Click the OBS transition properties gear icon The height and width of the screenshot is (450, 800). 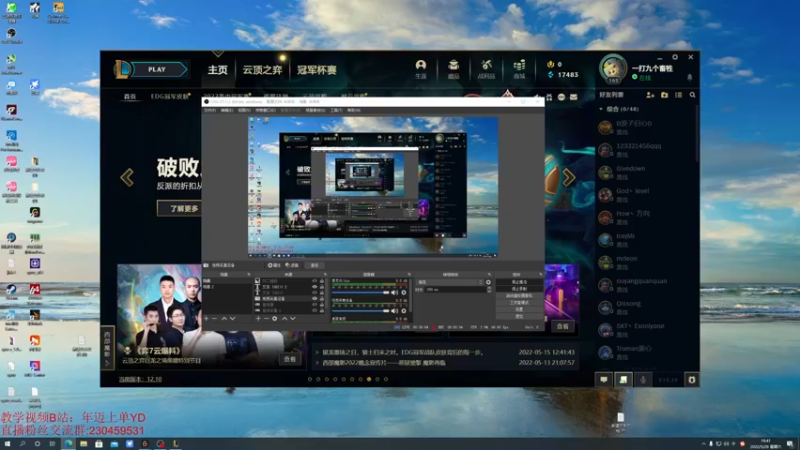488,282
